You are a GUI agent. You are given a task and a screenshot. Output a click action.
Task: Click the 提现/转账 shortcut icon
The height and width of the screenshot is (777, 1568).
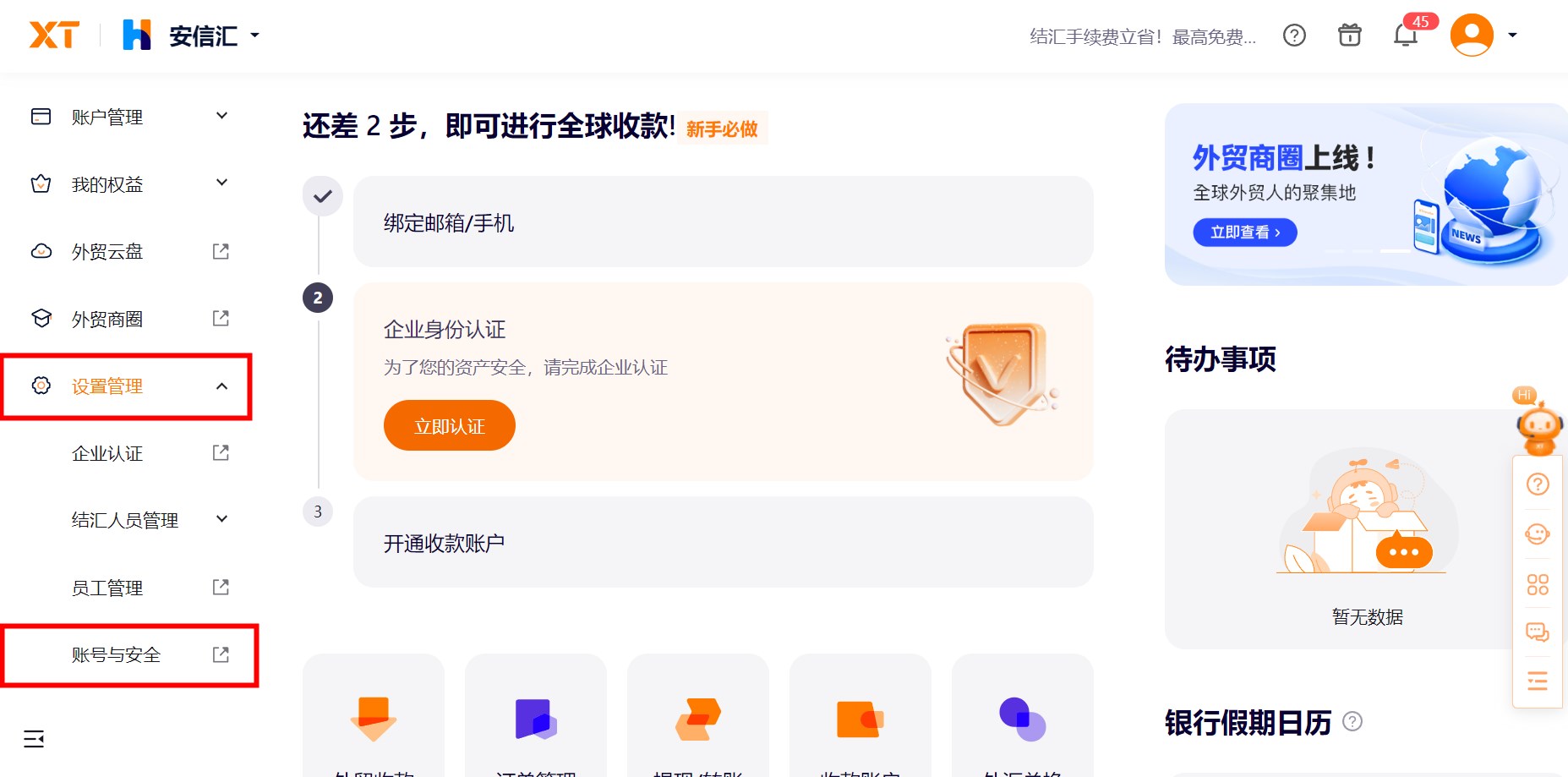click(x=697, y=720)
